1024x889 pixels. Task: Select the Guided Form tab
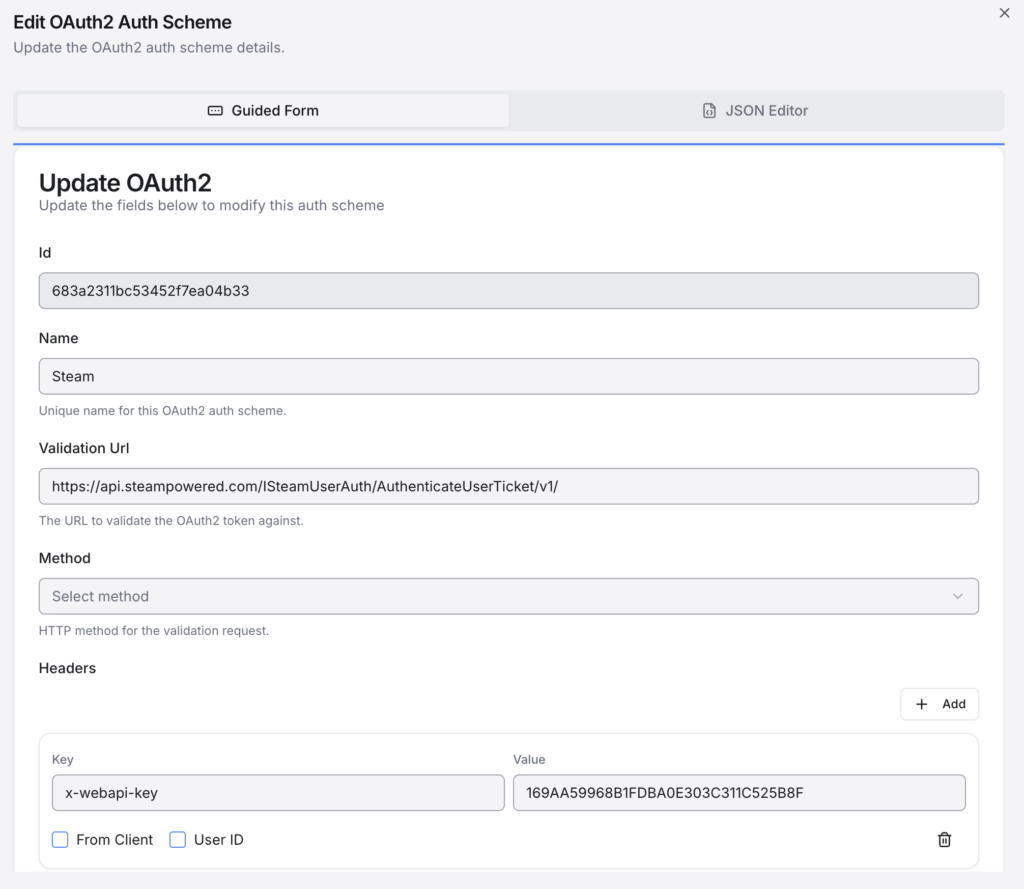coord(263,111)
